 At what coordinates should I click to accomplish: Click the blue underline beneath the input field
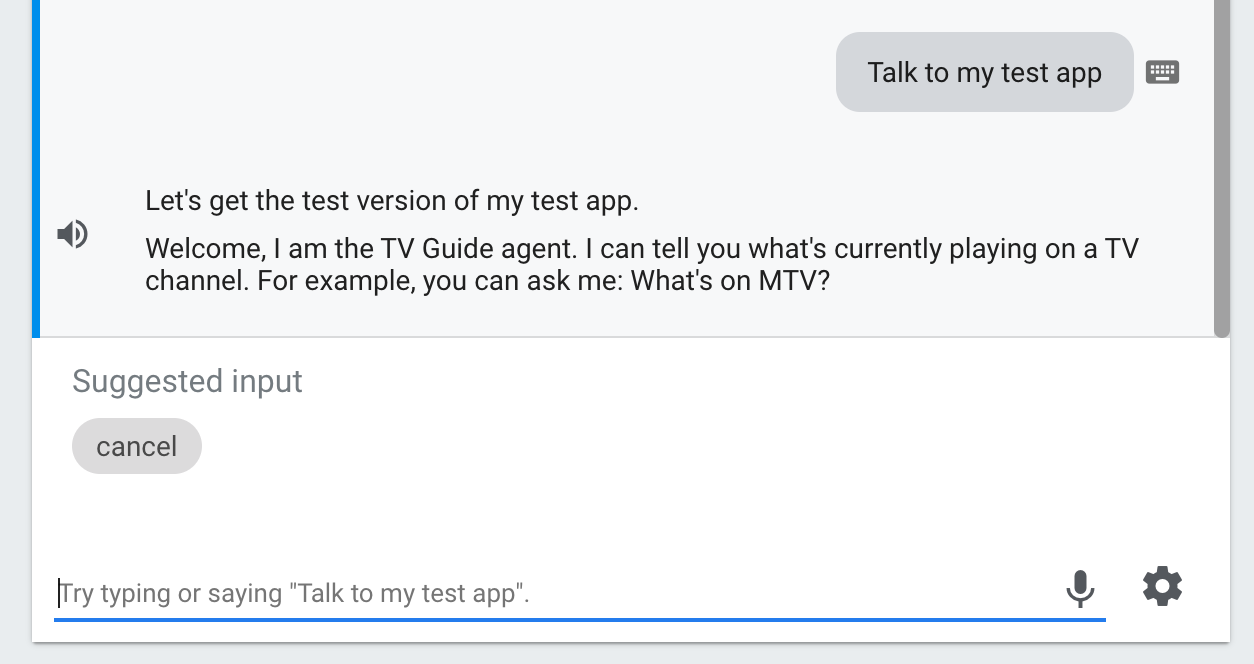[580, 620]
